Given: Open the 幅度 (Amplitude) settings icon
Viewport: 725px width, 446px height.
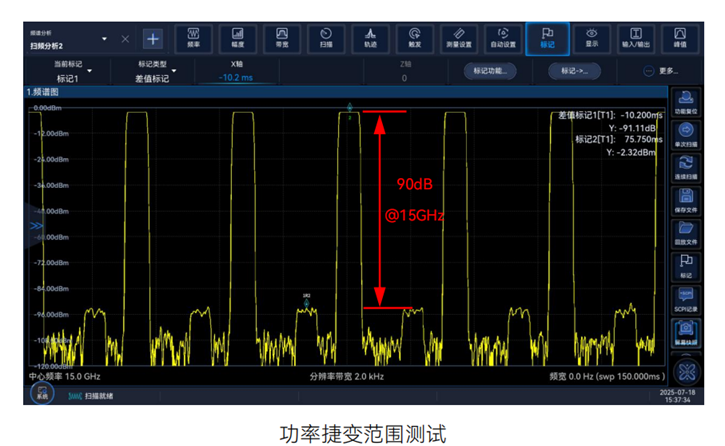Looking at the screenshot, I should point(237,38).
